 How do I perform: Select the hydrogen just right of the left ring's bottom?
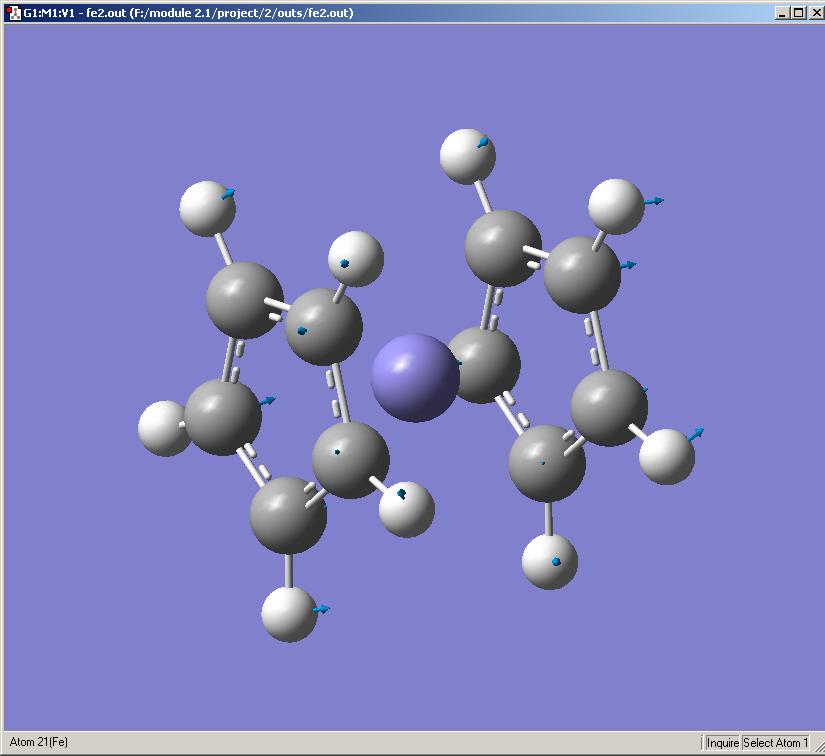(x=407, y=509)
